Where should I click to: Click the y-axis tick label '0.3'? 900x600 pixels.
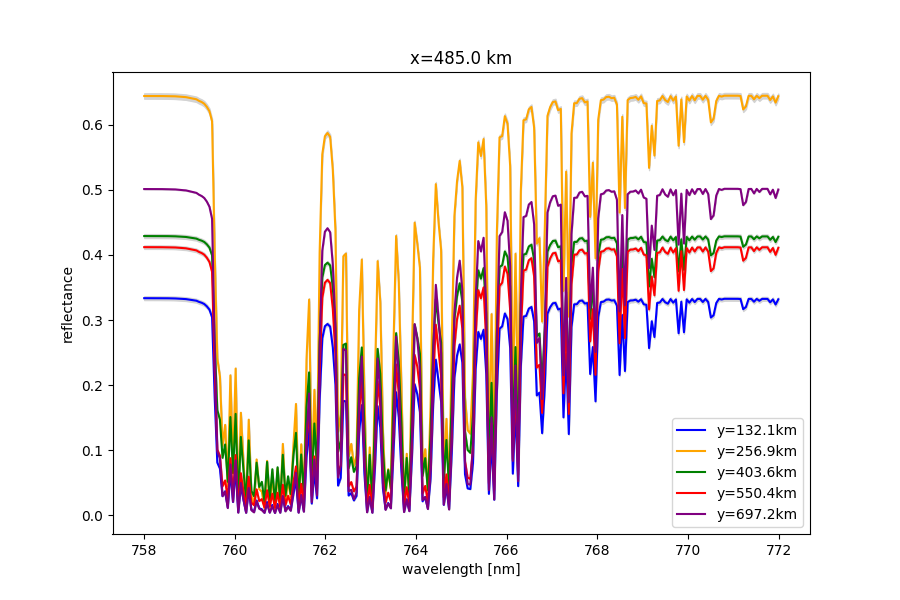[94, 320]
